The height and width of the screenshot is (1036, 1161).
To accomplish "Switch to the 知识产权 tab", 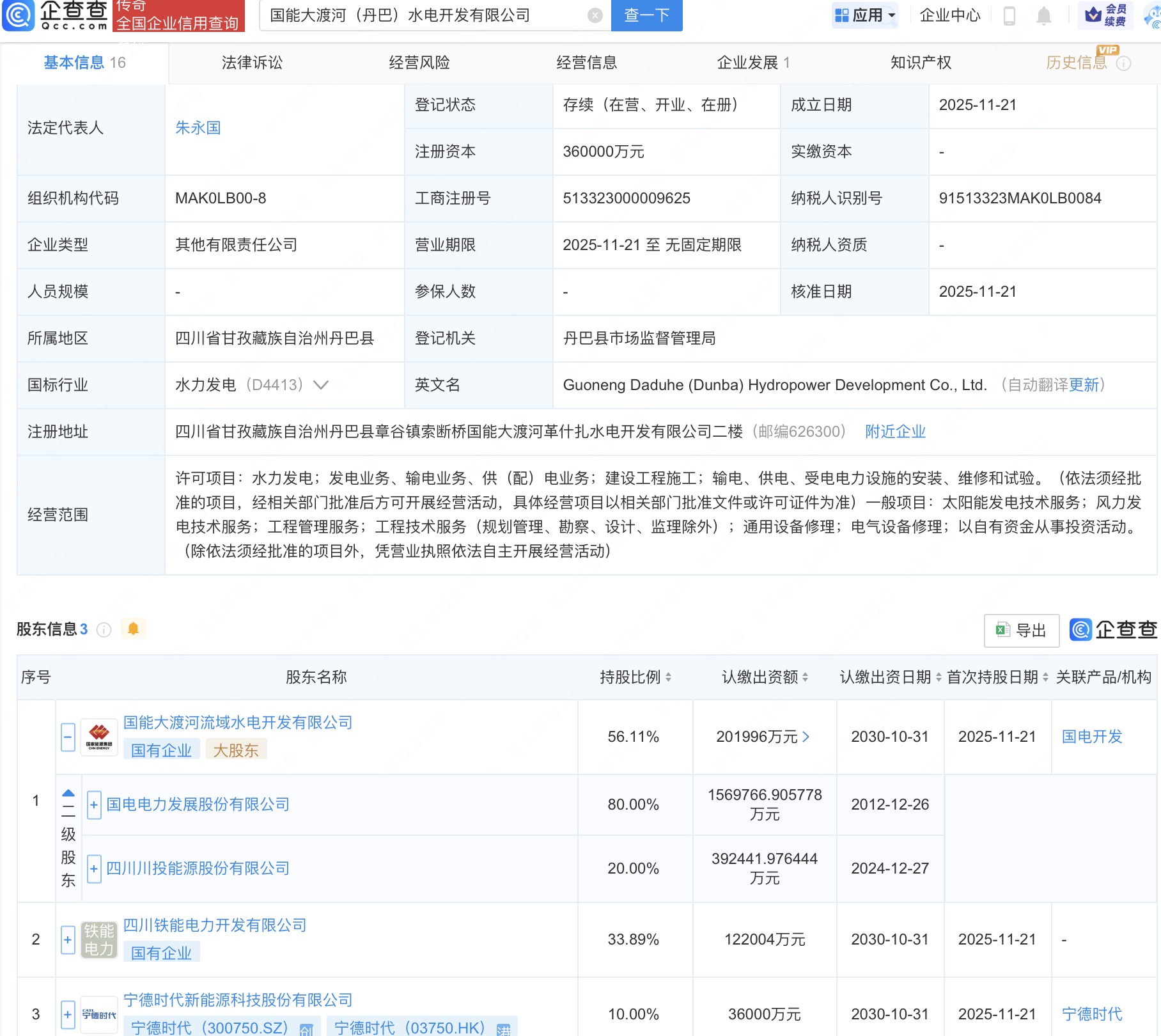I will (921, 63).
